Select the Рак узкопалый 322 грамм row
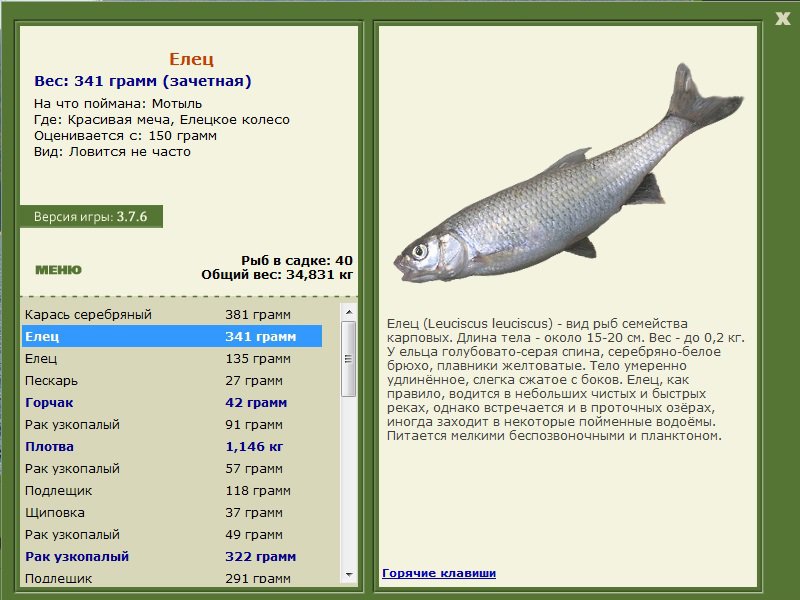Viewport: 800px width, 600px height. [x=172, y=556]
